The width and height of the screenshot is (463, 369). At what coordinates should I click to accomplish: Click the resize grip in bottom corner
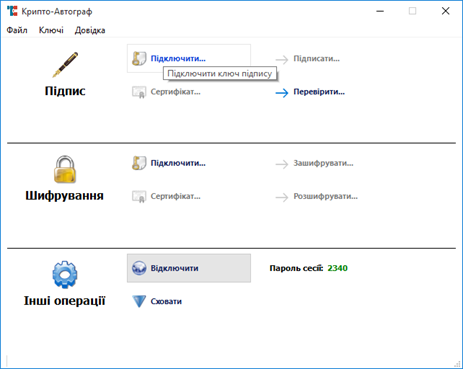[457, 364]
